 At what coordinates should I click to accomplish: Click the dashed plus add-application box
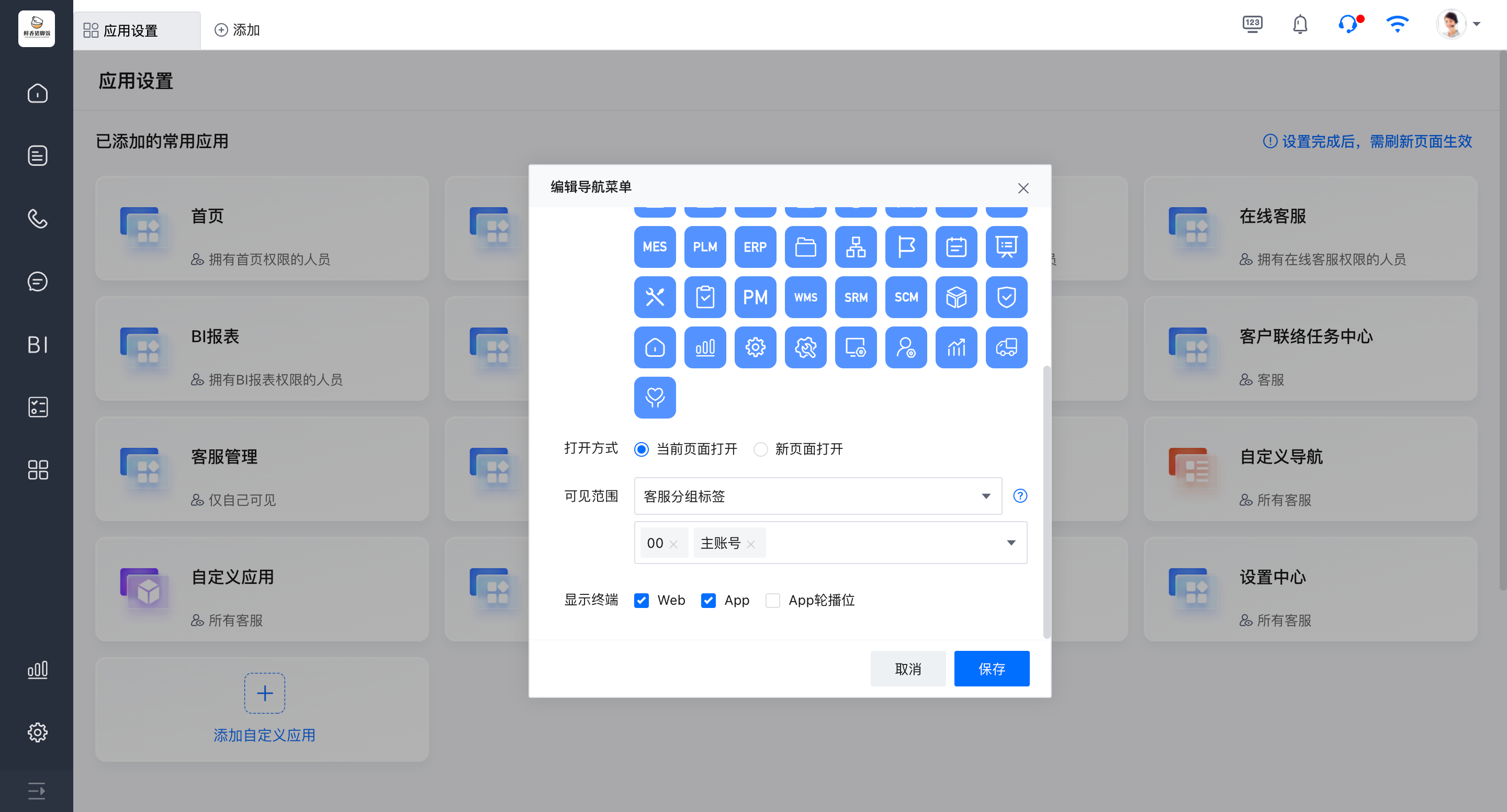tap(264, 693)
